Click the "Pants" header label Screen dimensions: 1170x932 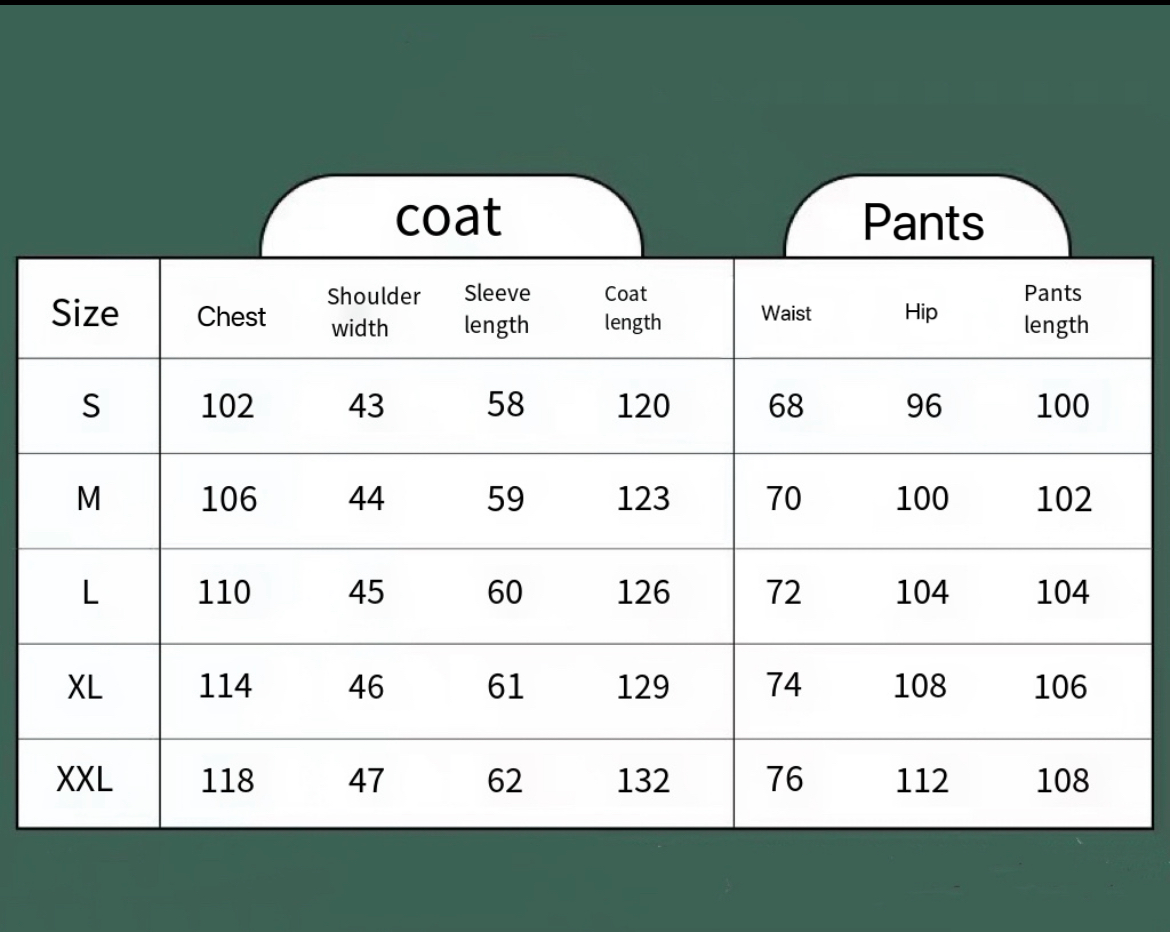(x=923, y=222)
